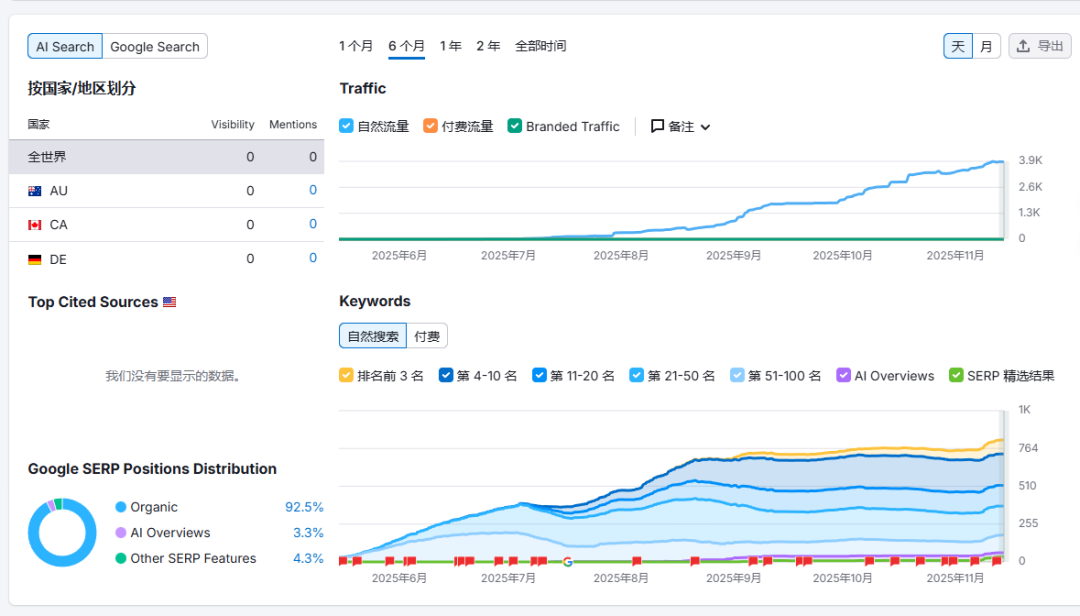Select the 全世界 row in country table

click(x=48, y=157)
